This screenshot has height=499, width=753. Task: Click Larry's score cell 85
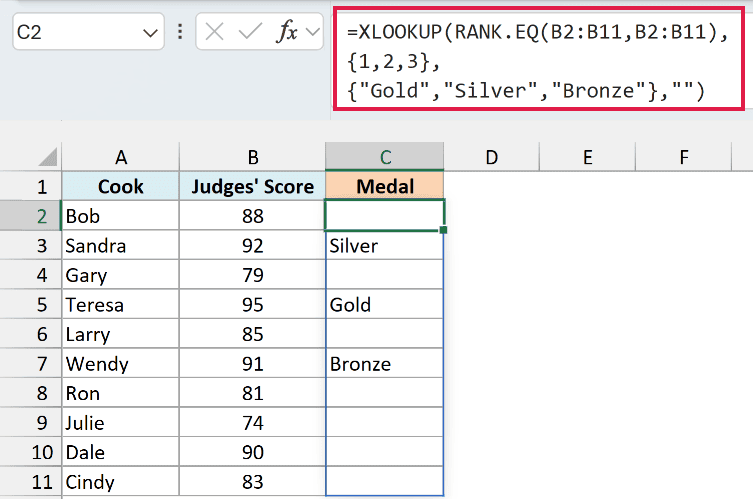click(x=253, y=334)
